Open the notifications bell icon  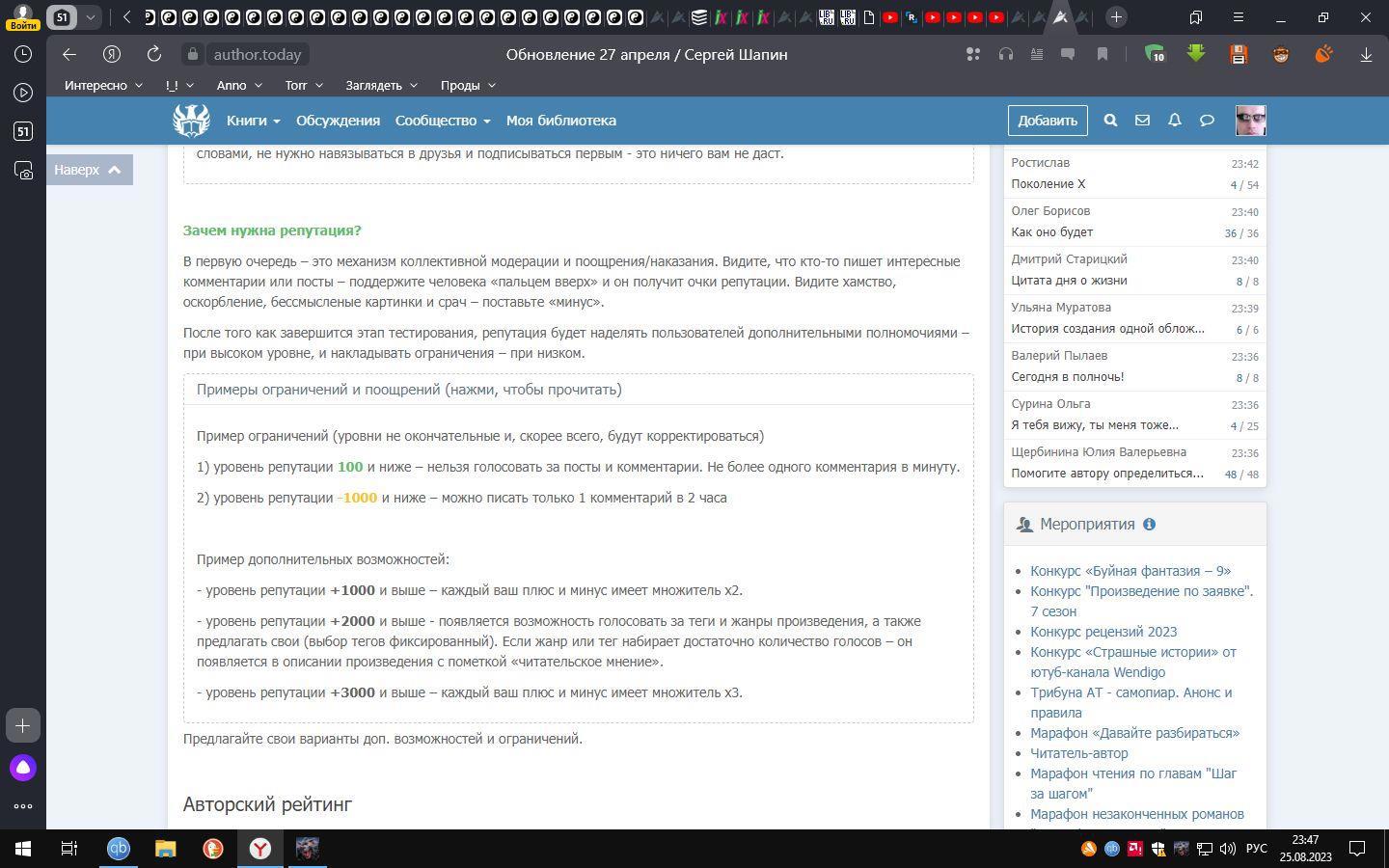coord(1175,121)
